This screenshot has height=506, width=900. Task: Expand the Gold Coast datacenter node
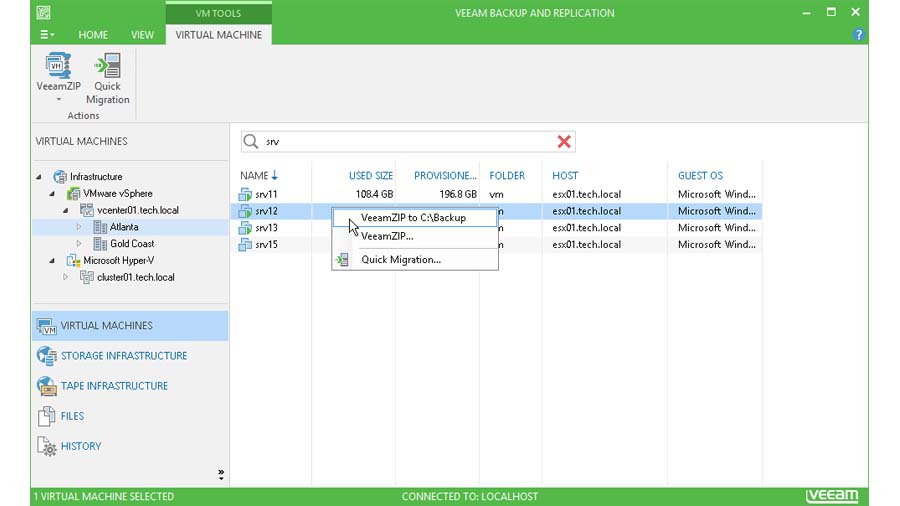tap(79, 243)
